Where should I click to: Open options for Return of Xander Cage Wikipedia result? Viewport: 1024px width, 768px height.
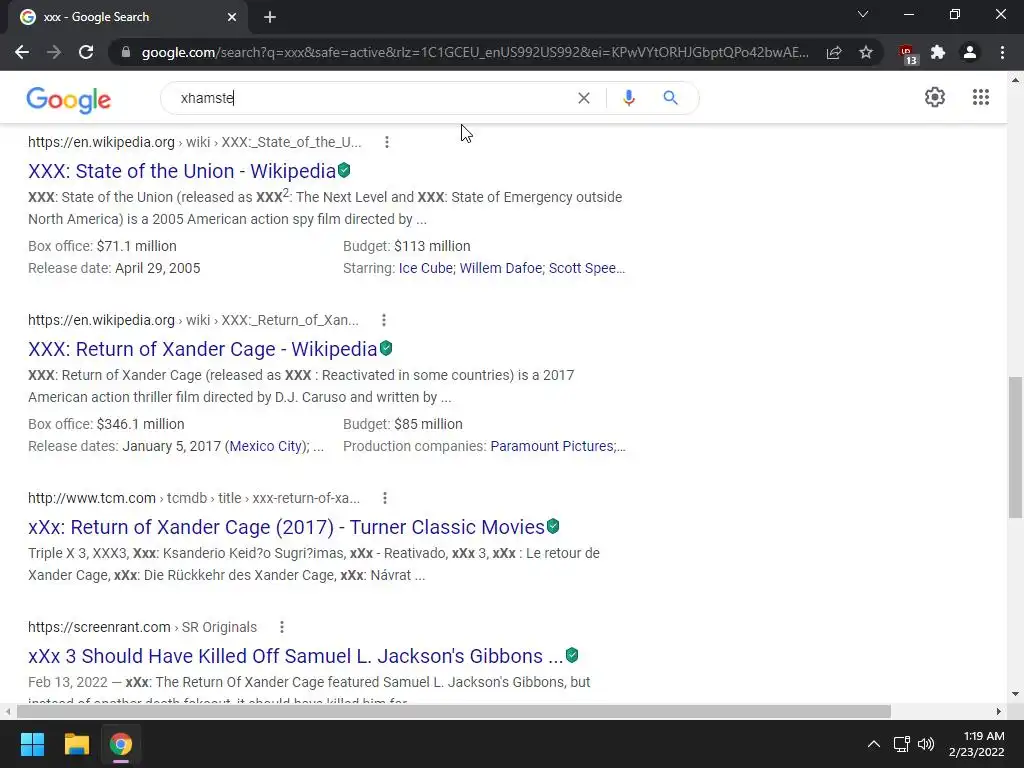(x=384, y=320)
